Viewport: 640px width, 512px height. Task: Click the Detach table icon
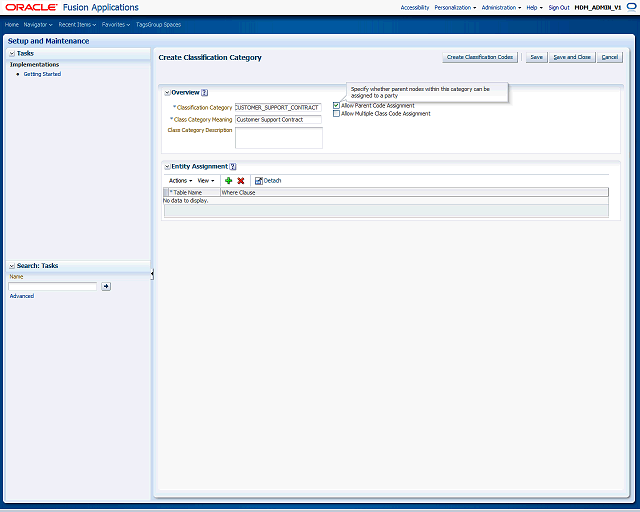tap(258, 180)
